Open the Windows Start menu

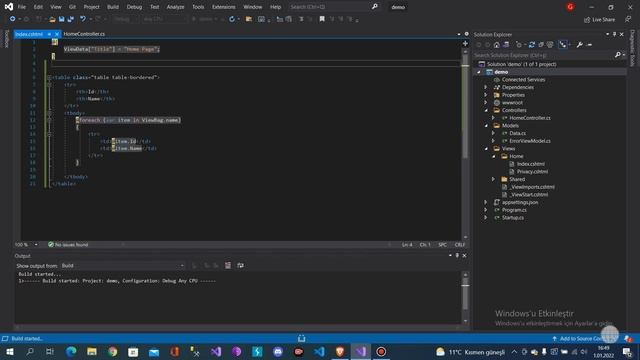pyautogui.click(x=10, y=352)
